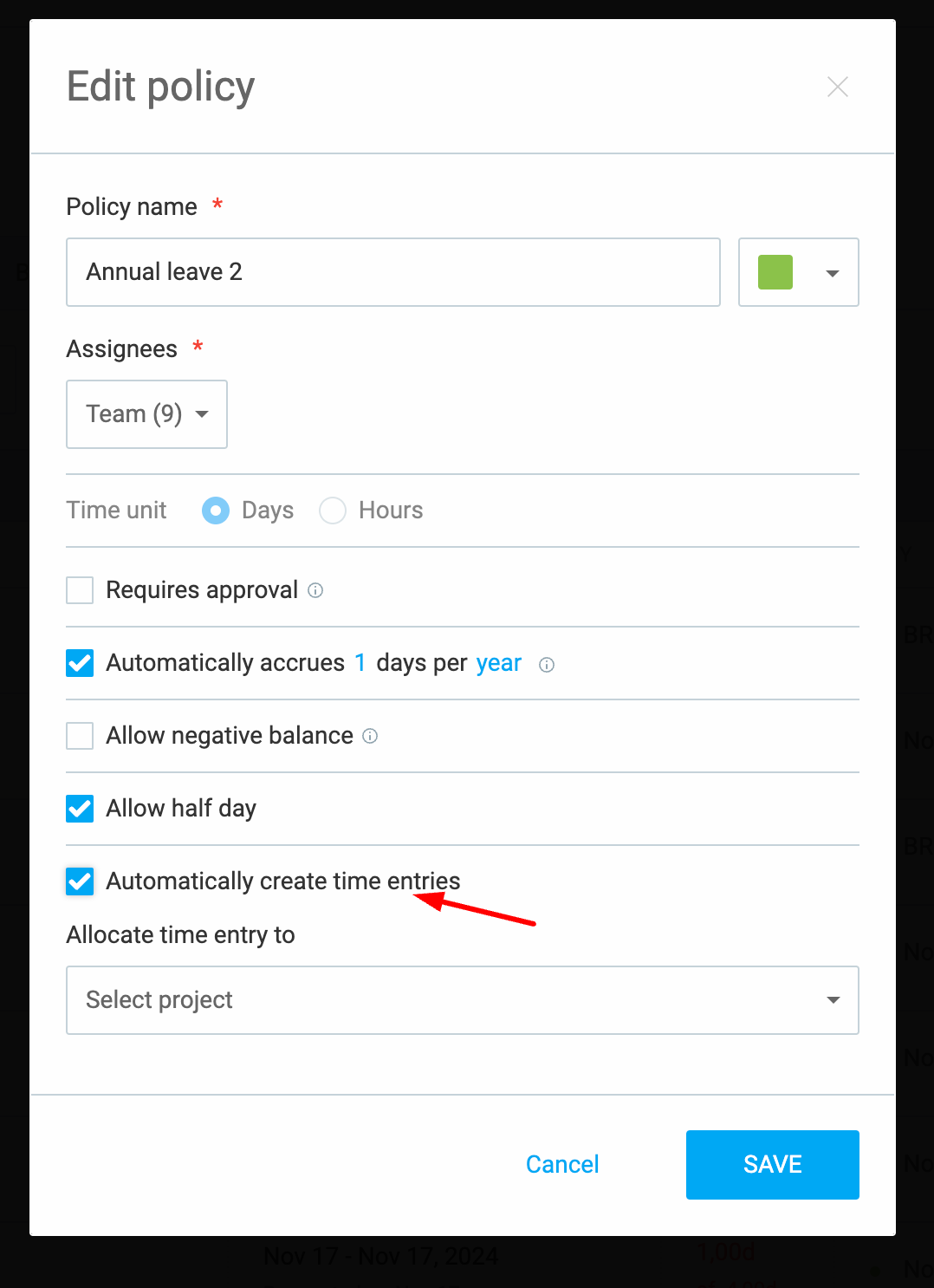Viewport: 934px width, 1288px height.
Task: Click the Select project dropdown arrow
Action: click(x=833, y=1000)
